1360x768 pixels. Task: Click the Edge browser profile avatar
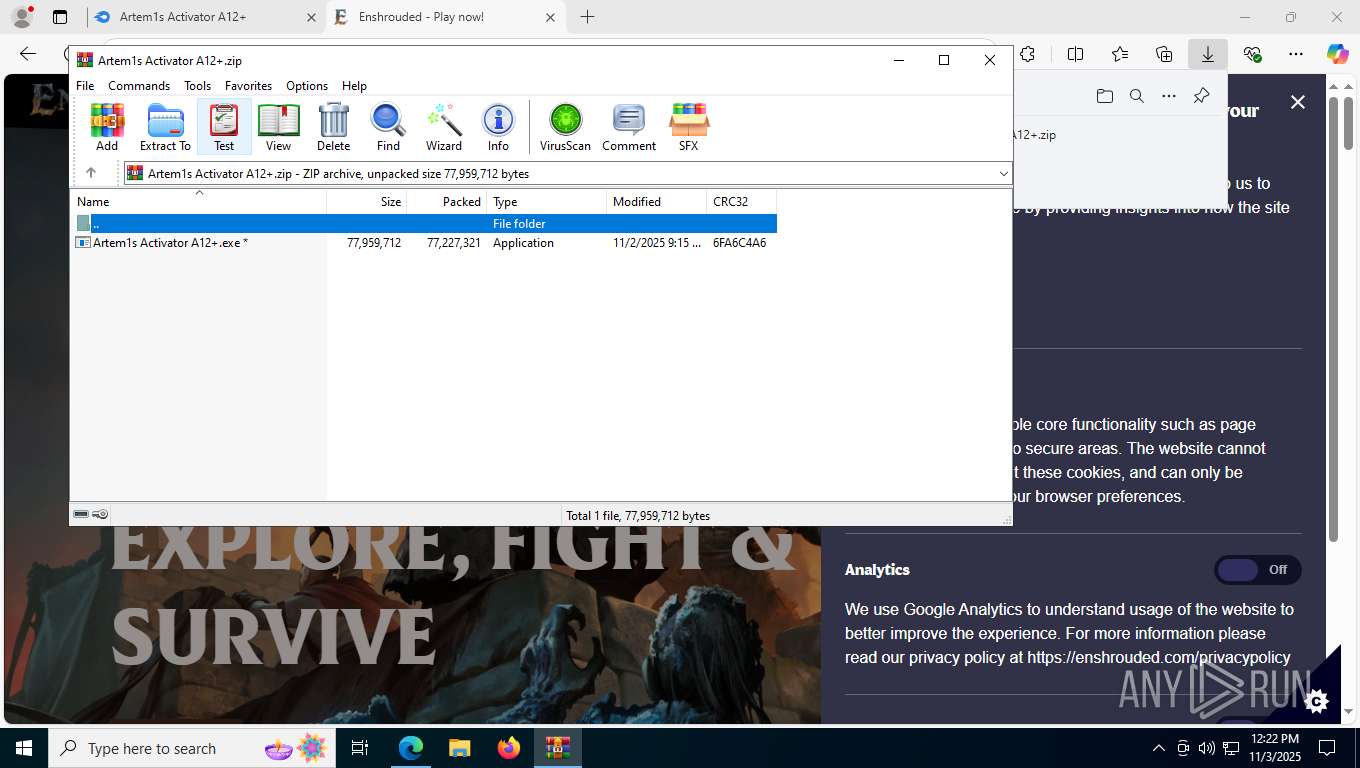(x=22, y=17)
